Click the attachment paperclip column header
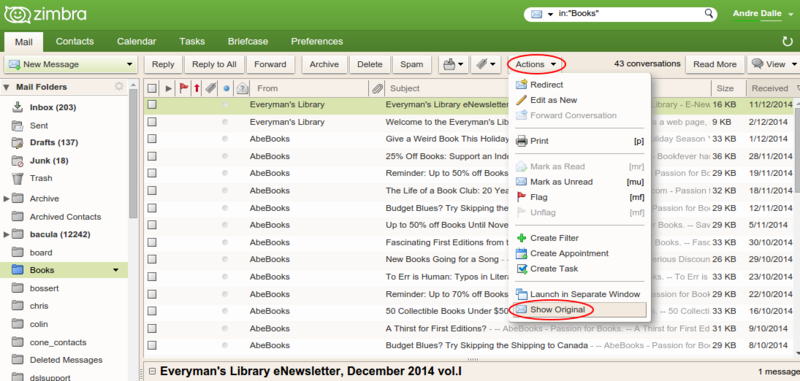 click(377, 88)
